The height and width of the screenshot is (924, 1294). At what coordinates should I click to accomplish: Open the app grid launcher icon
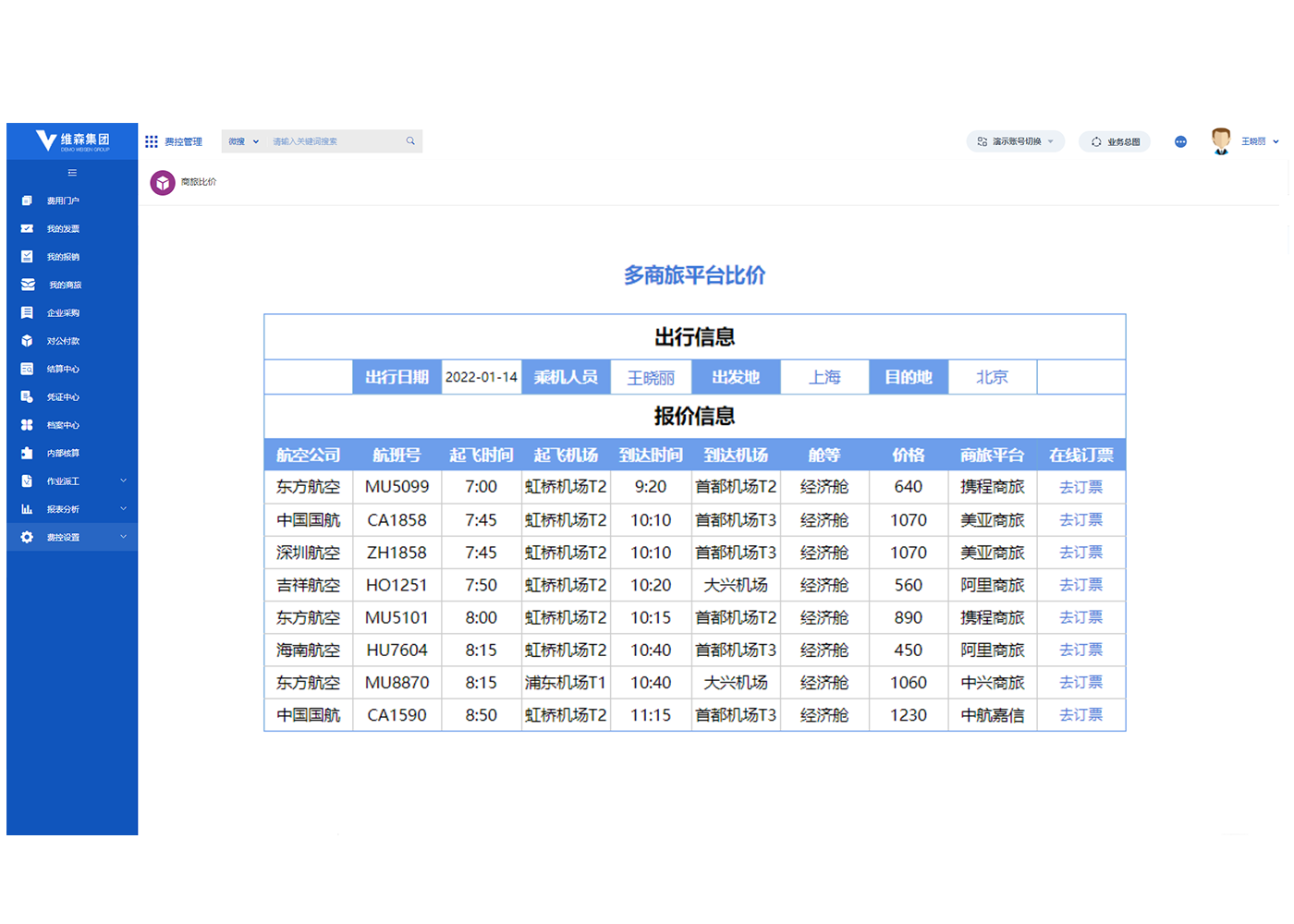point(152,141)
